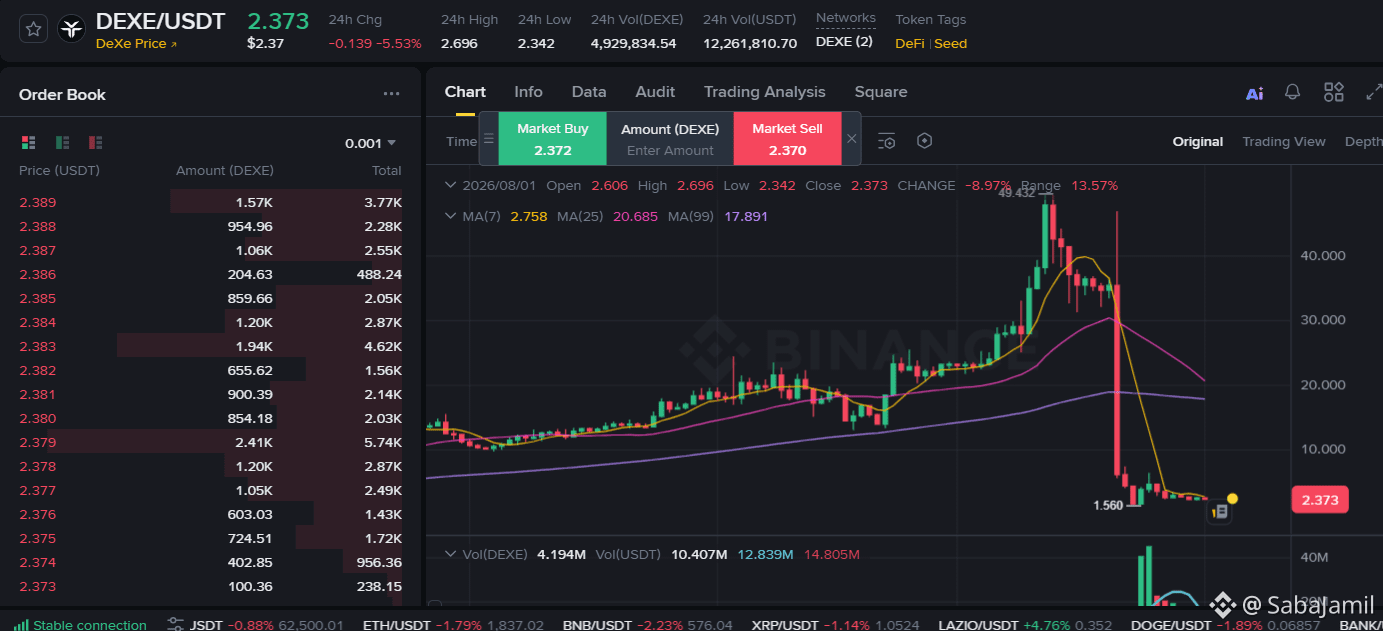This screenshot has width=1383, height=631.
Task: Select order book row priced 2.376
Action: (210, 514)
